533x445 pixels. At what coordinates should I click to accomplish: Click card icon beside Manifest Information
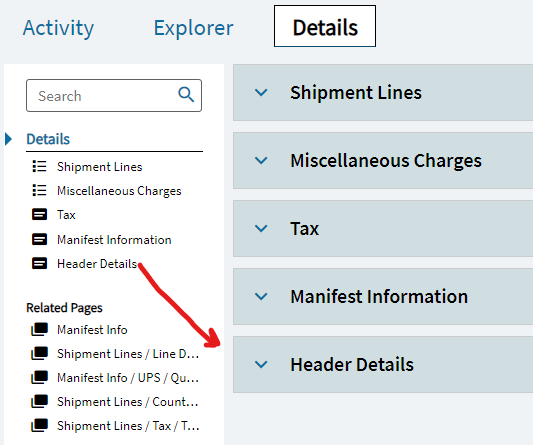pos(39,239)
